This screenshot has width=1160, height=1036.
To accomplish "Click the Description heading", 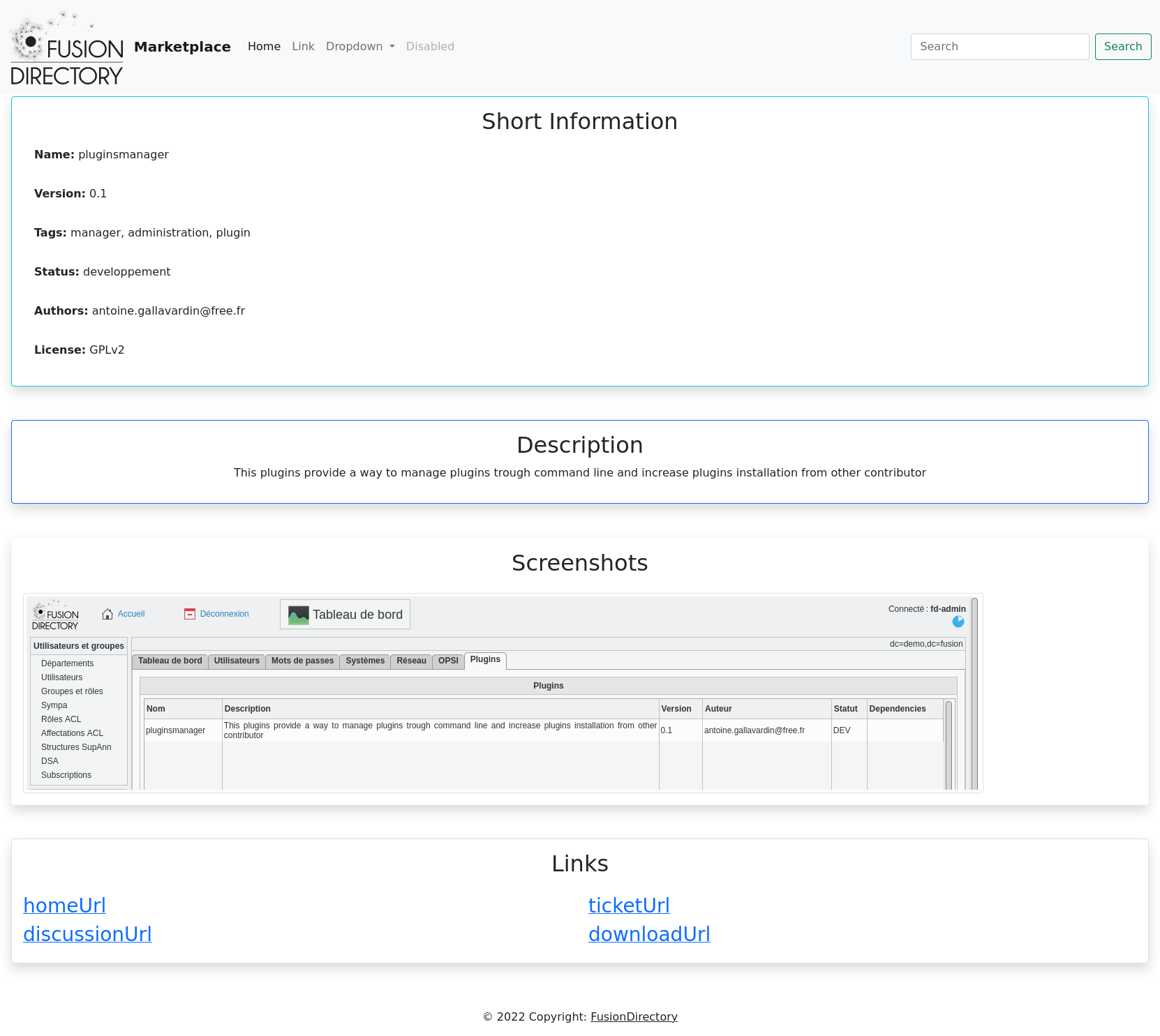I will 580,445.
